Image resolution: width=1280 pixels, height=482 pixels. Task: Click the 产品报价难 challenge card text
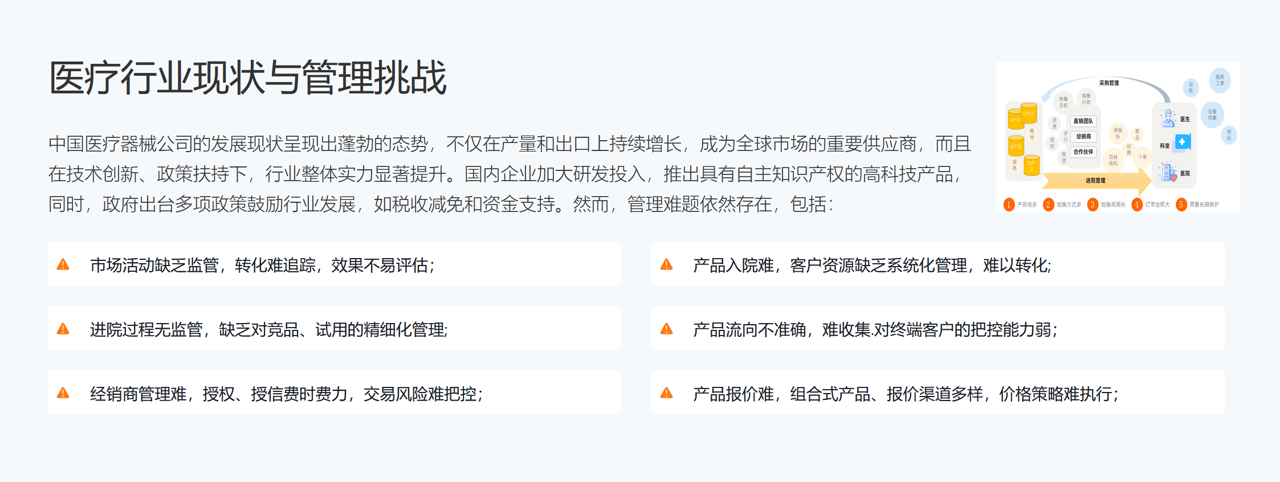click(905, 393)
